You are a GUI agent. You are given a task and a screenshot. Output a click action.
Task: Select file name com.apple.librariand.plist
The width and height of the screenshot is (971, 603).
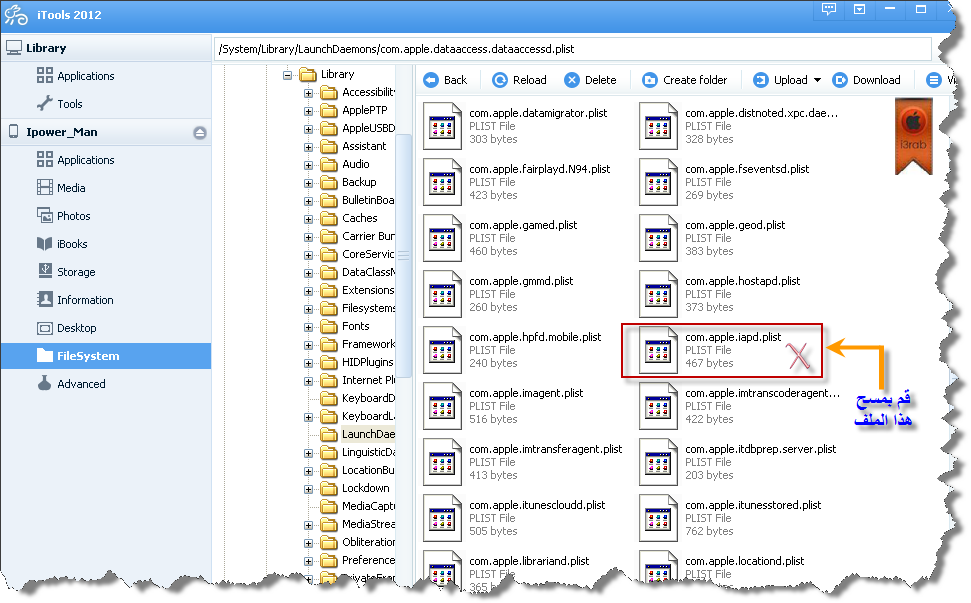pyautogui.click(x=529, y=561)
